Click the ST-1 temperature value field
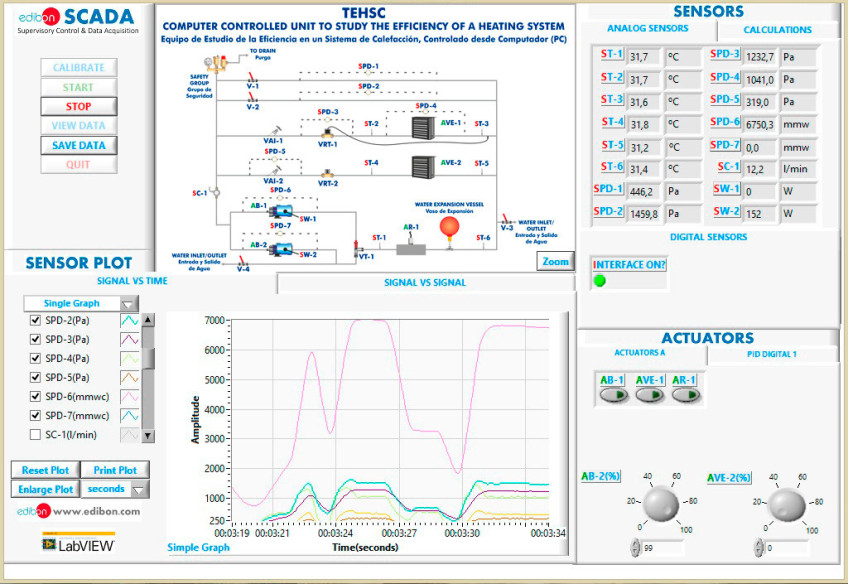This screenshot has height=584, width=848. (643, 57)
